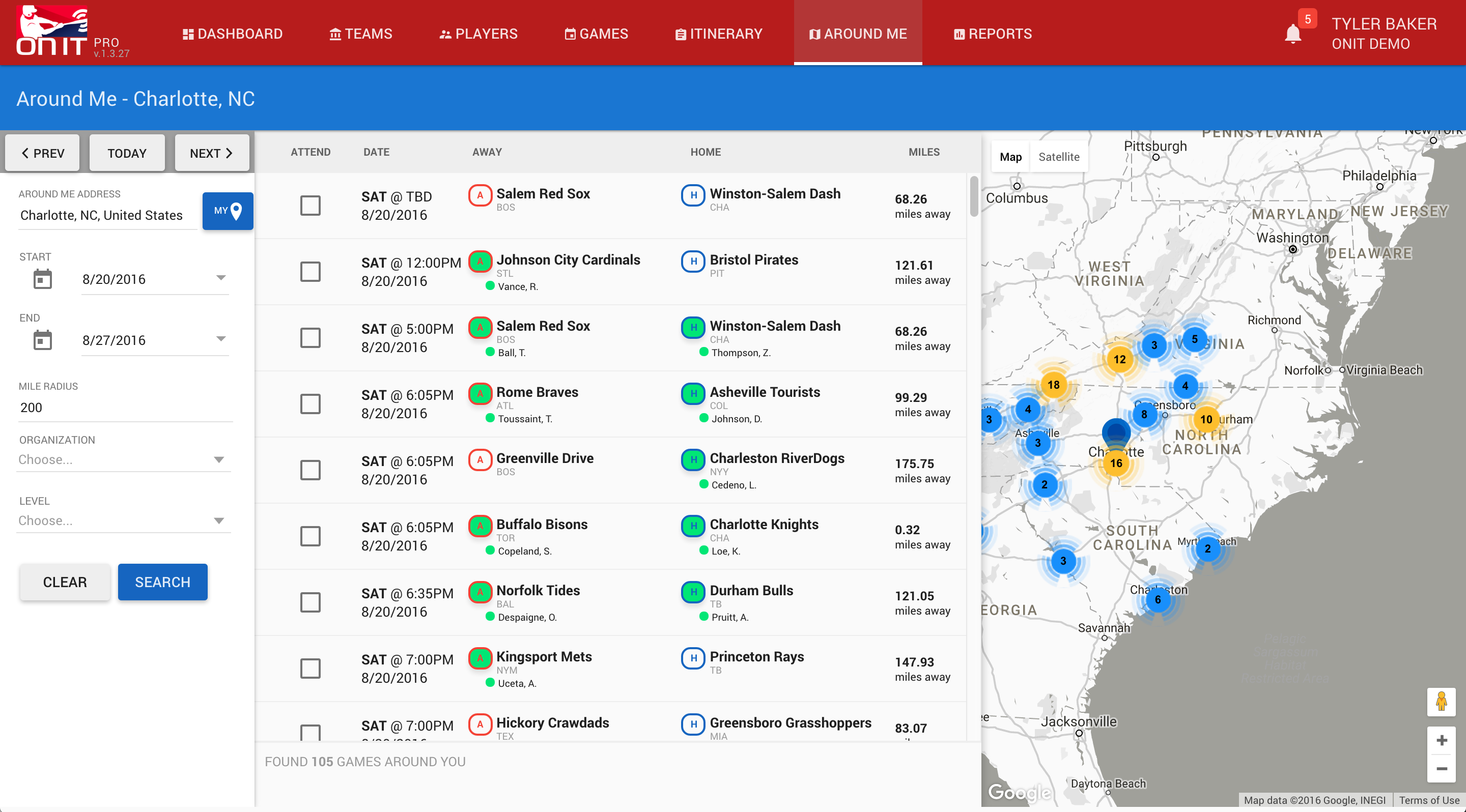Click the map zoom in control
The image size is (1466, 812).
(x=1442, y=740)
